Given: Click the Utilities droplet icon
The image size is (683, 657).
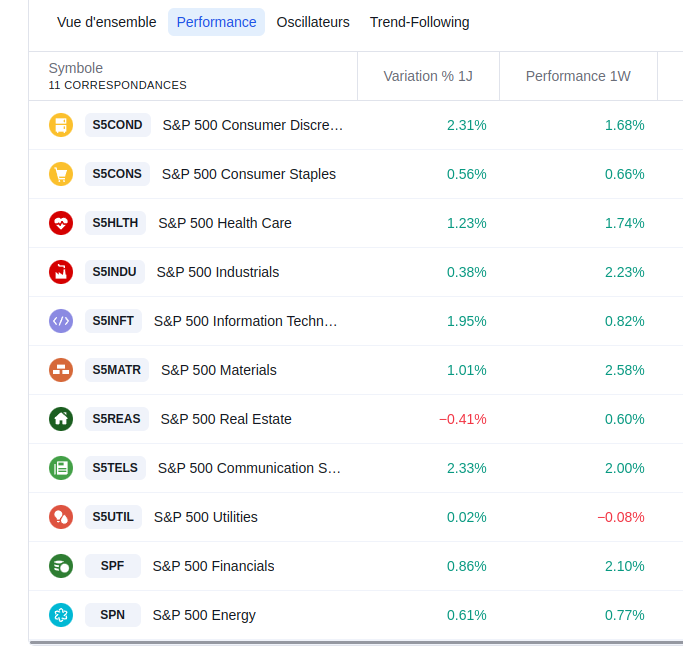Looking at the screenshot, I should 61,517.
